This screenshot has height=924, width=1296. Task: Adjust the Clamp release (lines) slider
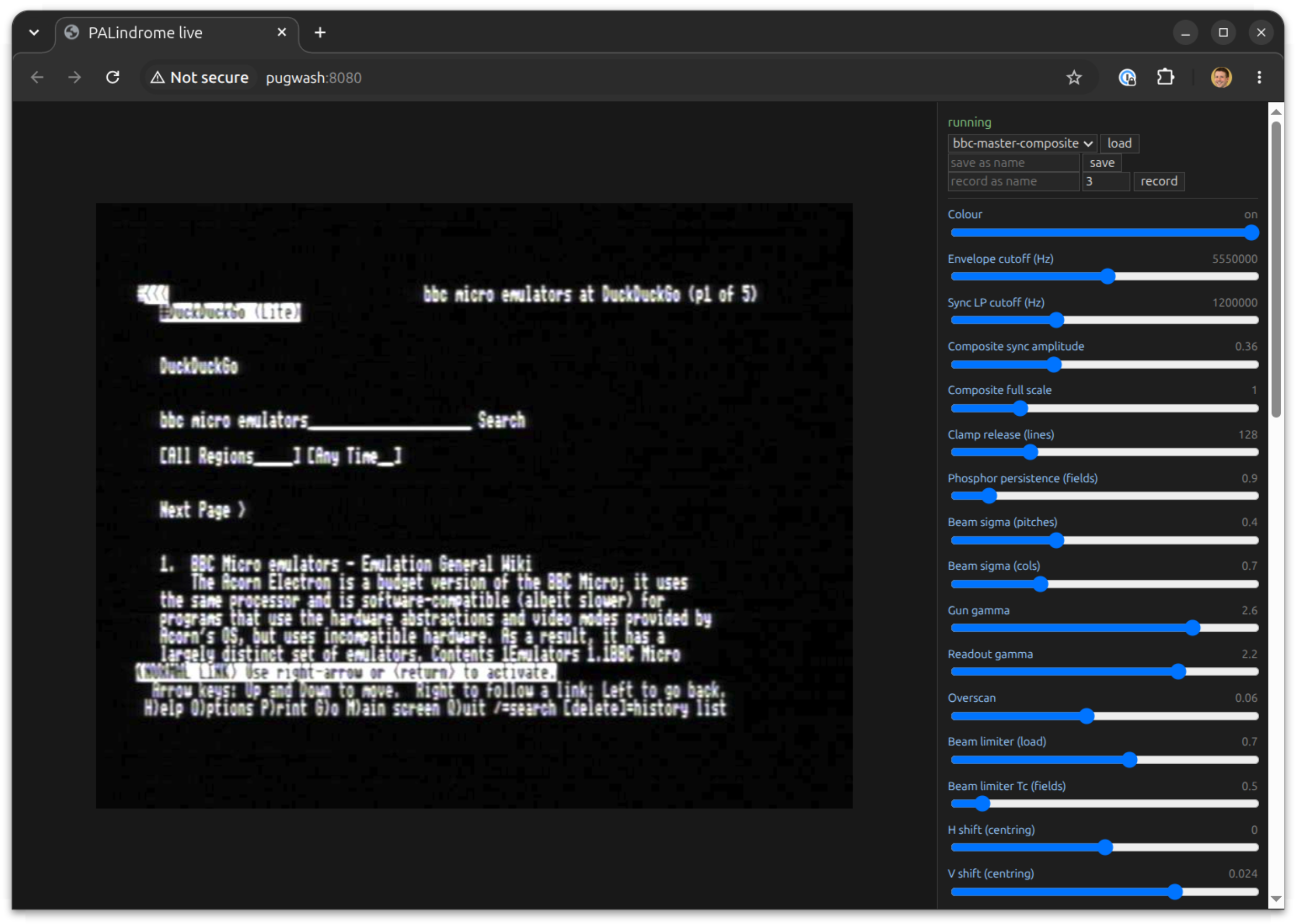pos(1104,453)
